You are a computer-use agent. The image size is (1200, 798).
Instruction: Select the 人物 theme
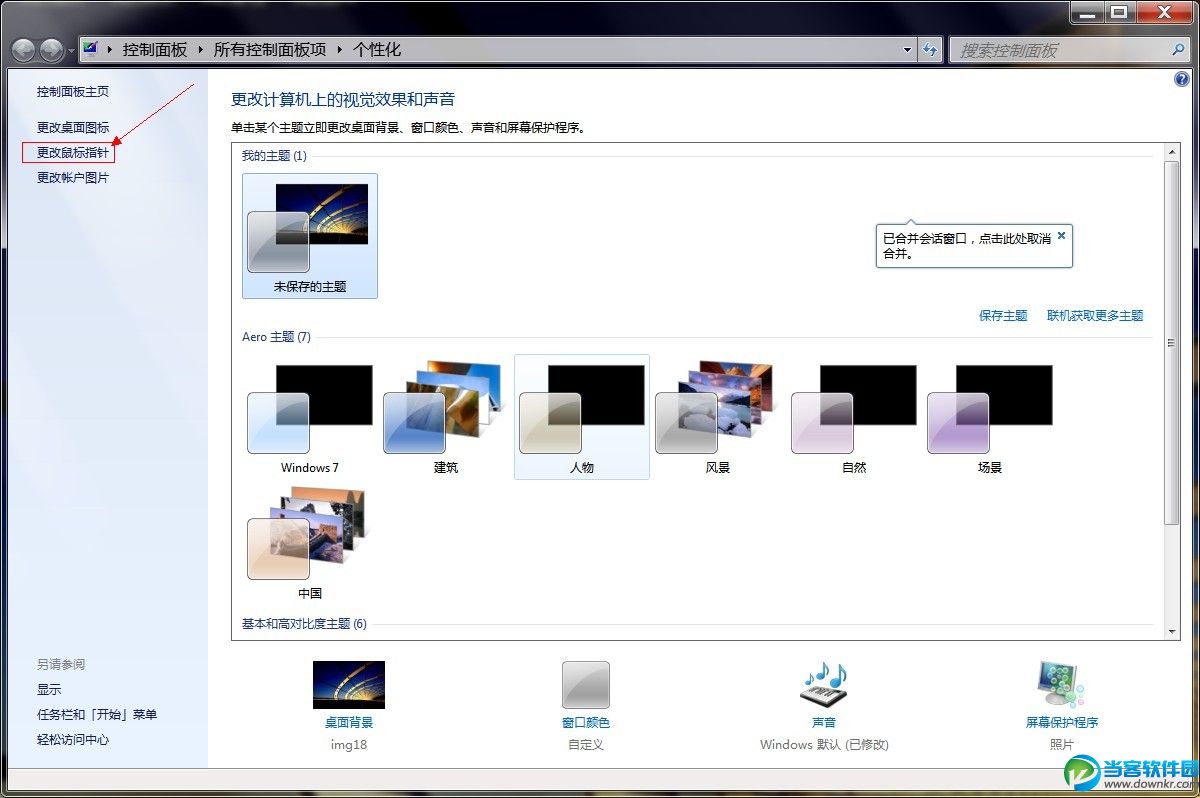582,417
